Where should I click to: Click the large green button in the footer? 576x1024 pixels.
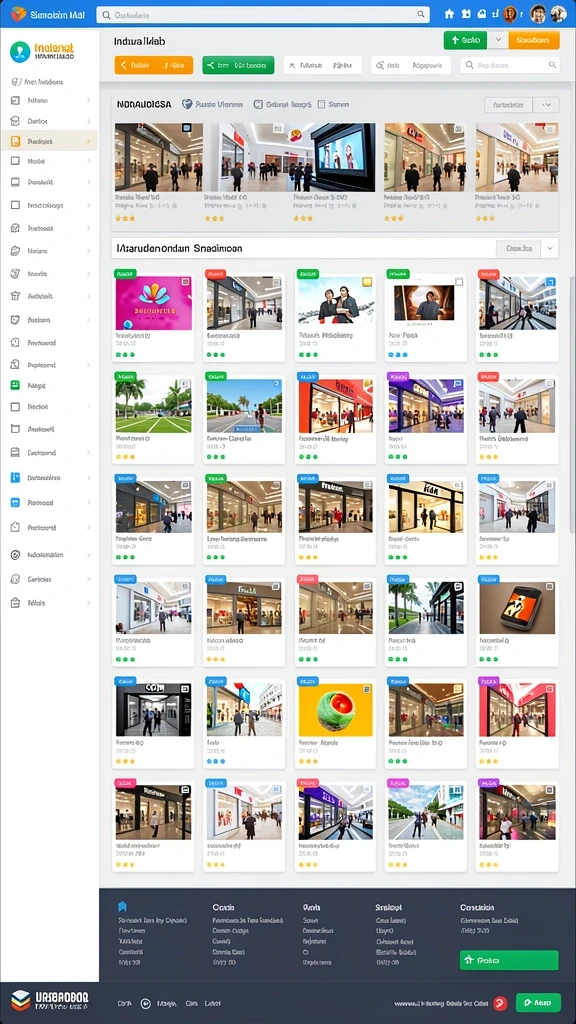coord(509,960)
